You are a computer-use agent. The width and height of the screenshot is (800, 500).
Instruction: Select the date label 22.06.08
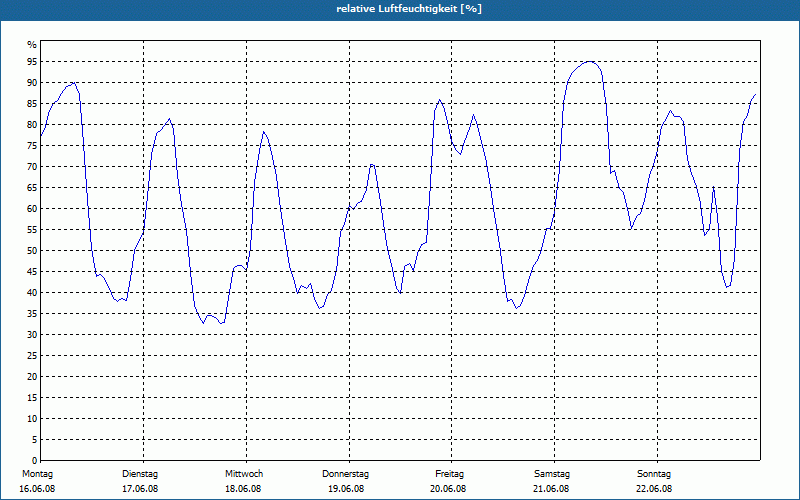click(x=654, y=489)
